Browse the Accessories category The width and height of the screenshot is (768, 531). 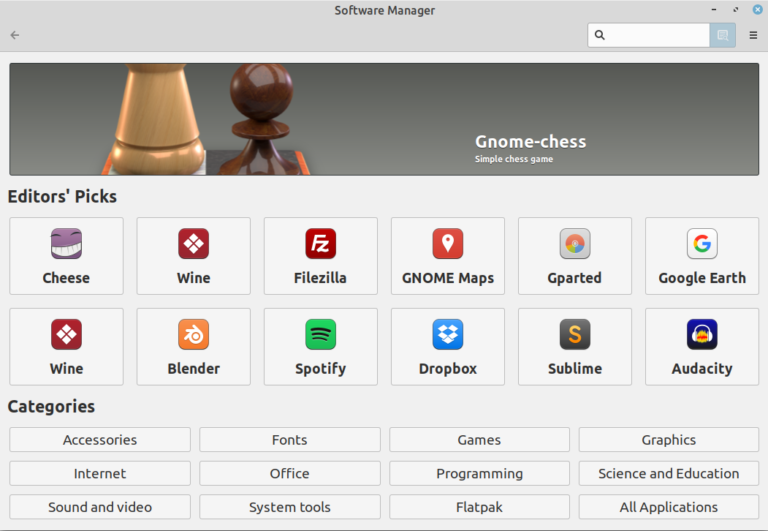click(100, 440)
